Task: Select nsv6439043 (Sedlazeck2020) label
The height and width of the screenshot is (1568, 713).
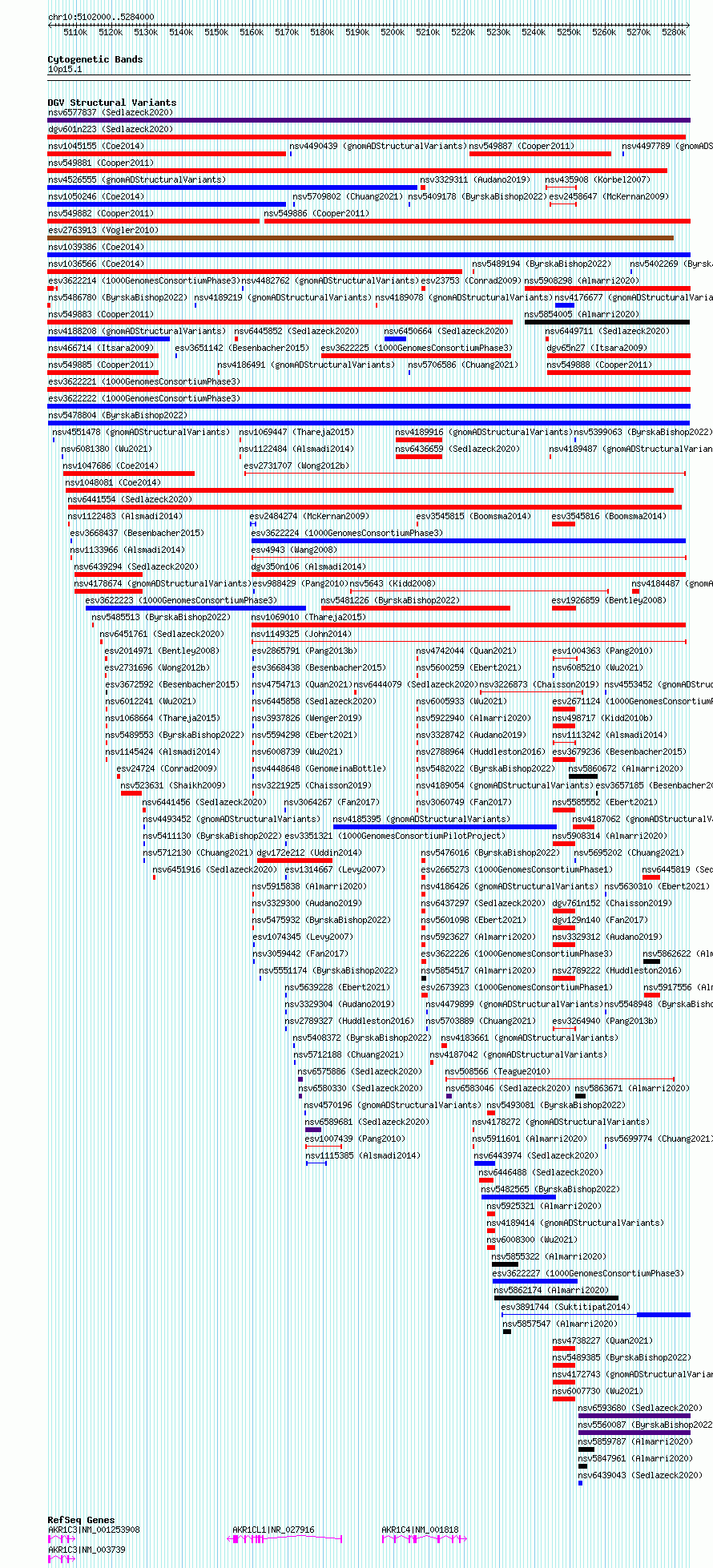Action: (641, 1475)
